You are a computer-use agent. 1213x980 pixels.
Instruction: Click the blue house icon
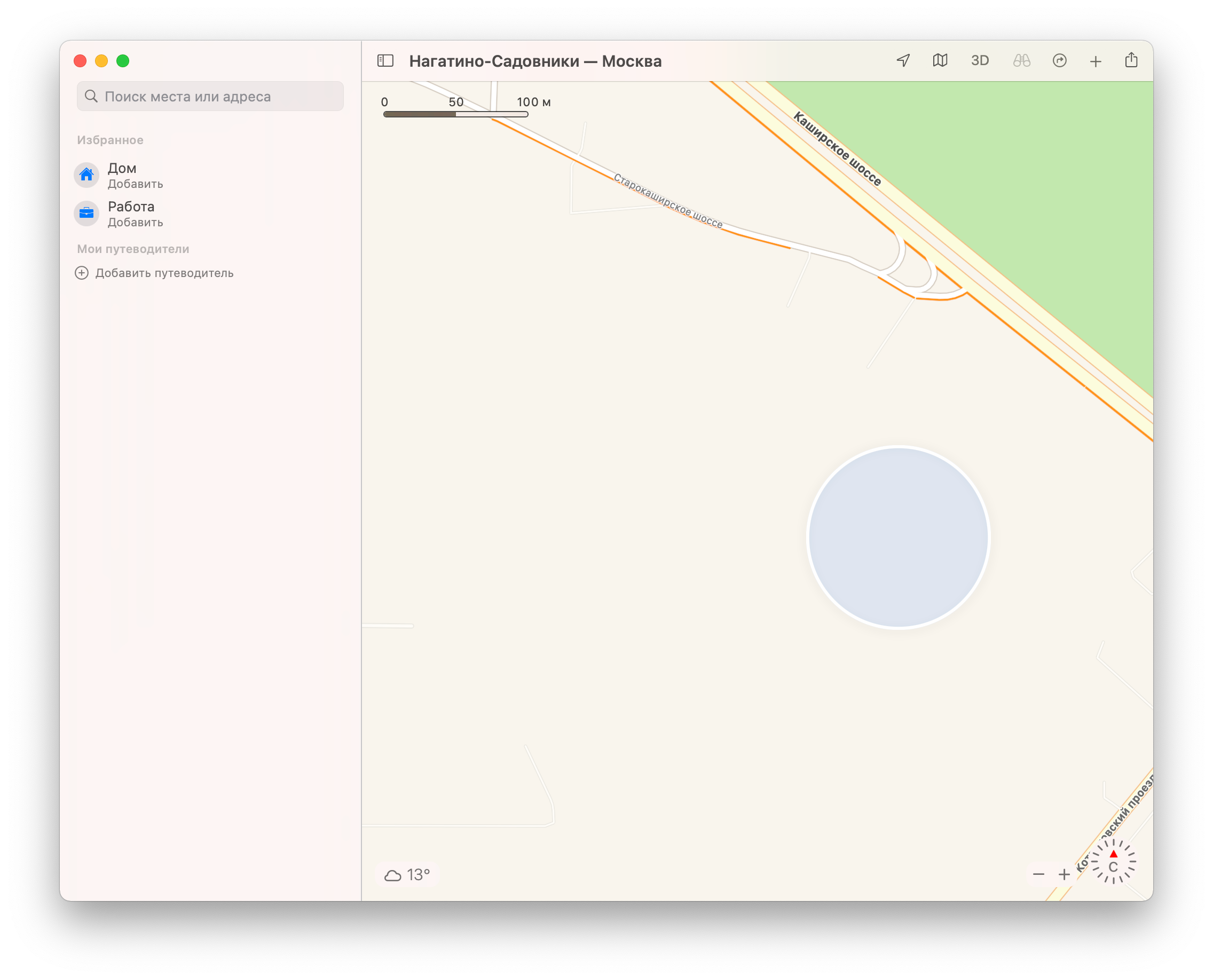[x=86, y=175]
